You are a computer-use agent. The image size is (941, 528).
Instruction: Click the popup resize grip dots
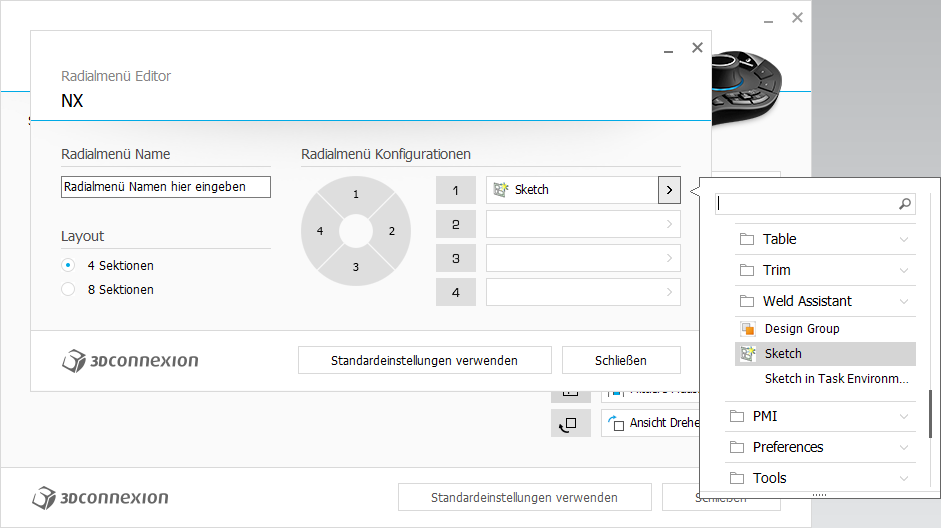(x=819, y=495)
